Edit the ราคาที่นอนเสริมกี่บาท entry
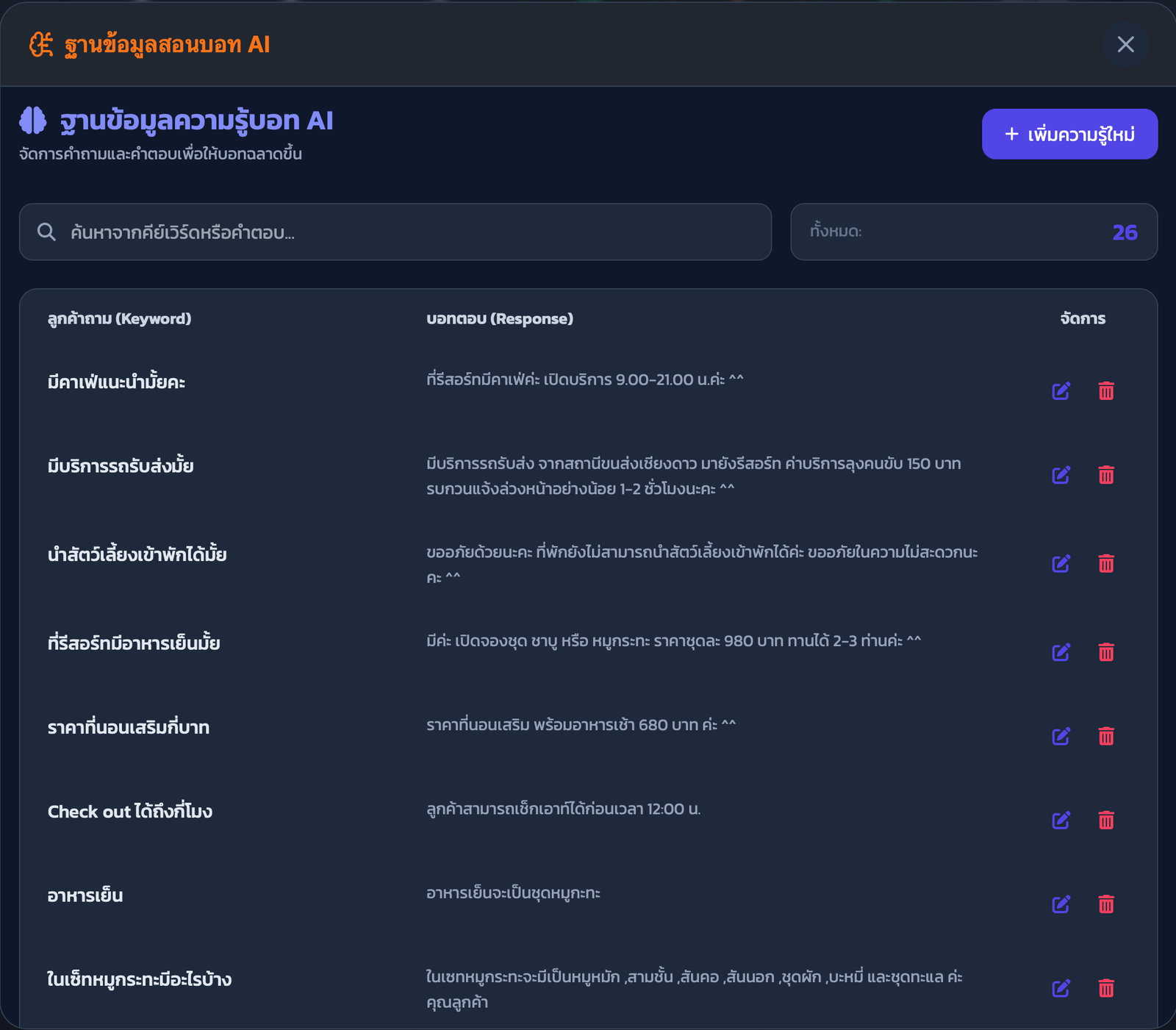Image resolution: width=1176 pixels, height=1030 pixels. (x=1061, y=736)
